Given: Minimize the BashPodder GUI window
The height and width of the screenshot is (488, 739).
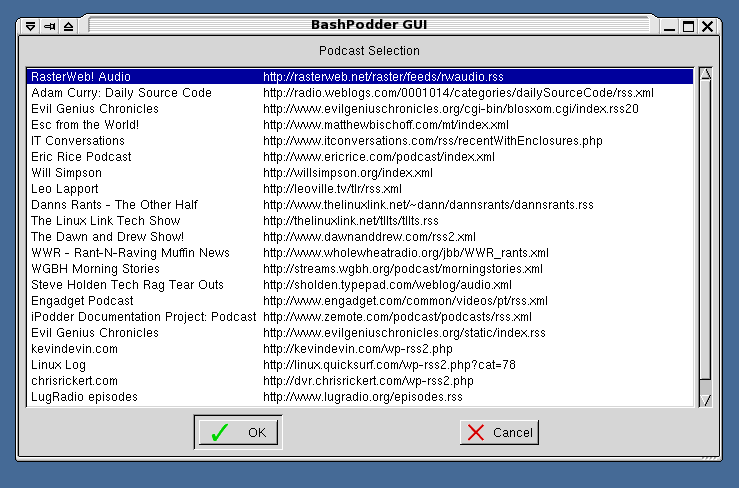Looking at the screenshot, I should coord(669,26).
